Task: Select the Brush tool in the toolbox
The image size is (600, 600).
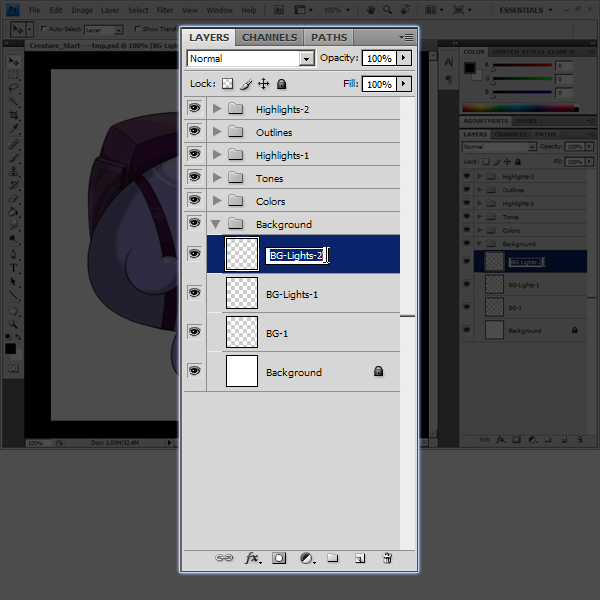Action: [13, 158]
